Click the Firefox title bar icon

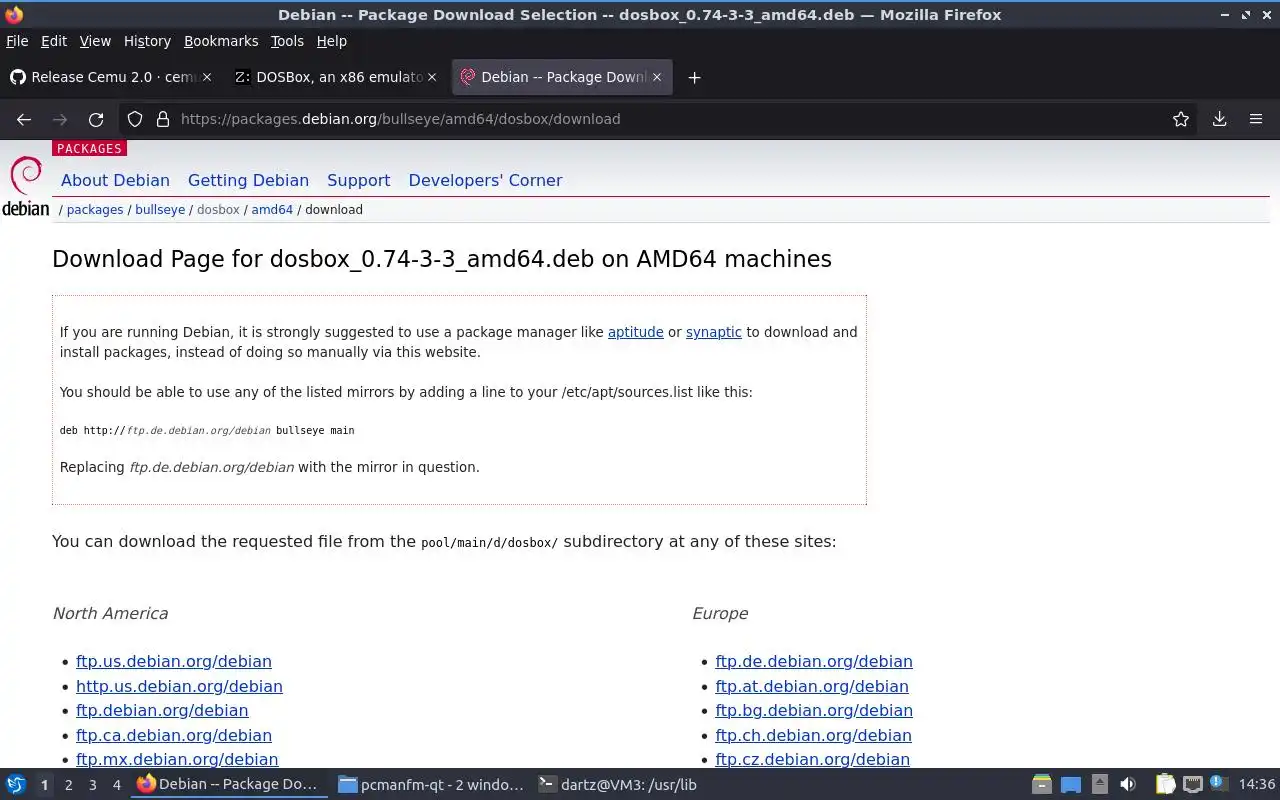tap(14, 15)
